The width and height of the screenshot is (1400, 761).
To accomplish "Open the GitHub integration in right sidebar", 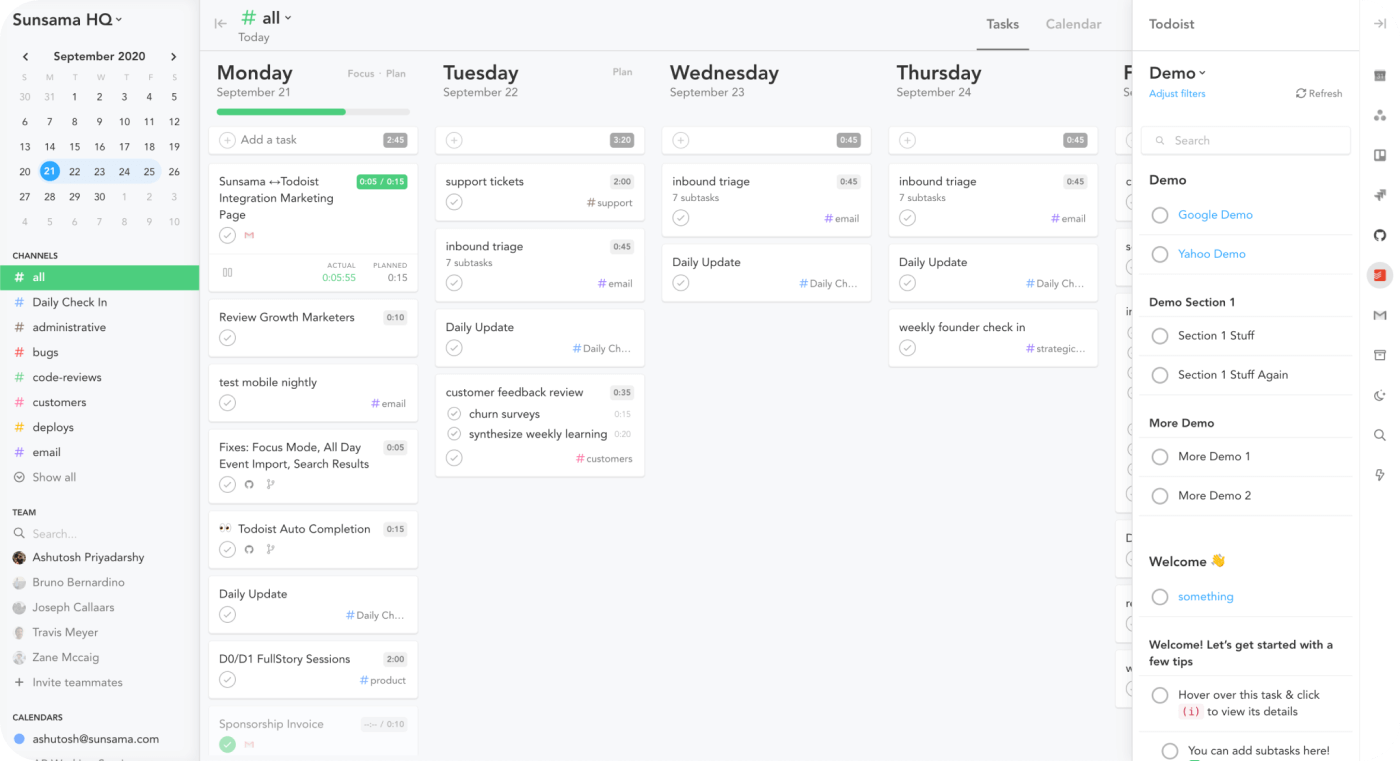I will pyautogui.click(x=1380, y=235).
